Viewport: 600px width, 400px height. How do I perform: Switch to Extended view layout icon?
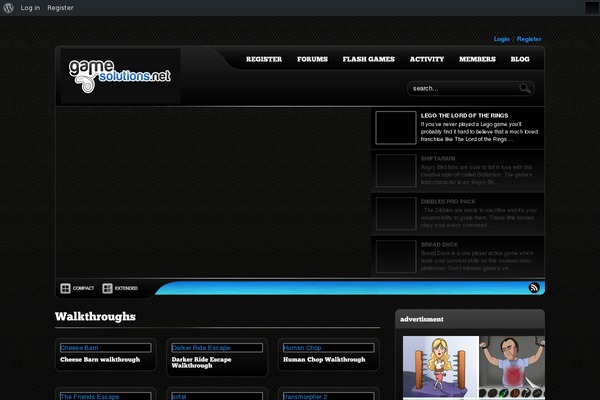pos(108,288)
